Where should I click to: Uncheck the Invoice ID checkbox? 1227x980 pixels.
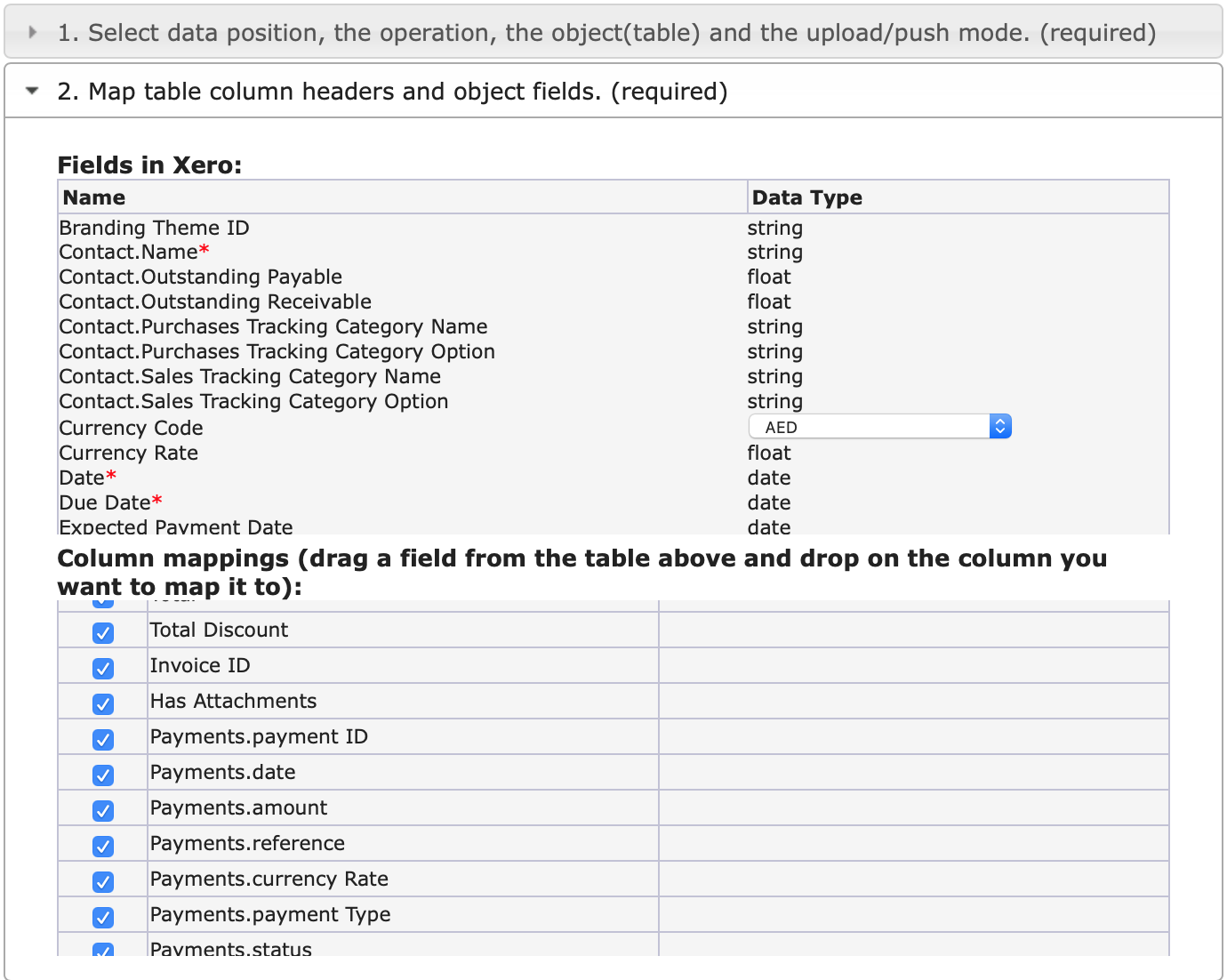click(103, 669)
